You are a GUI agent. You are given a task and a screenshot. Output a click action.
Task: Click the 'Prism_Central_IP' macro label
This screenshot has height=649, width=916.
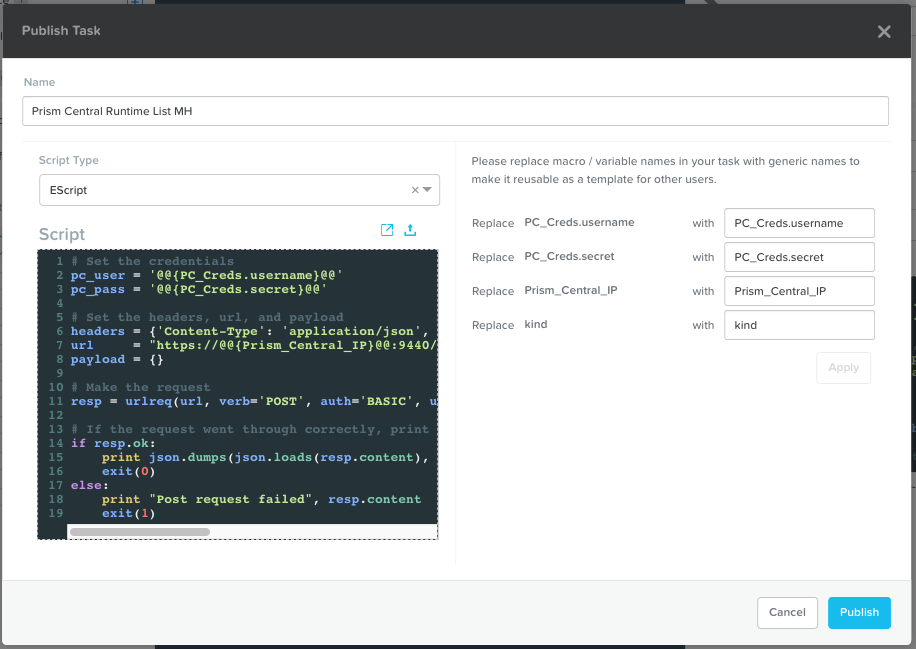tap(571, 290)
